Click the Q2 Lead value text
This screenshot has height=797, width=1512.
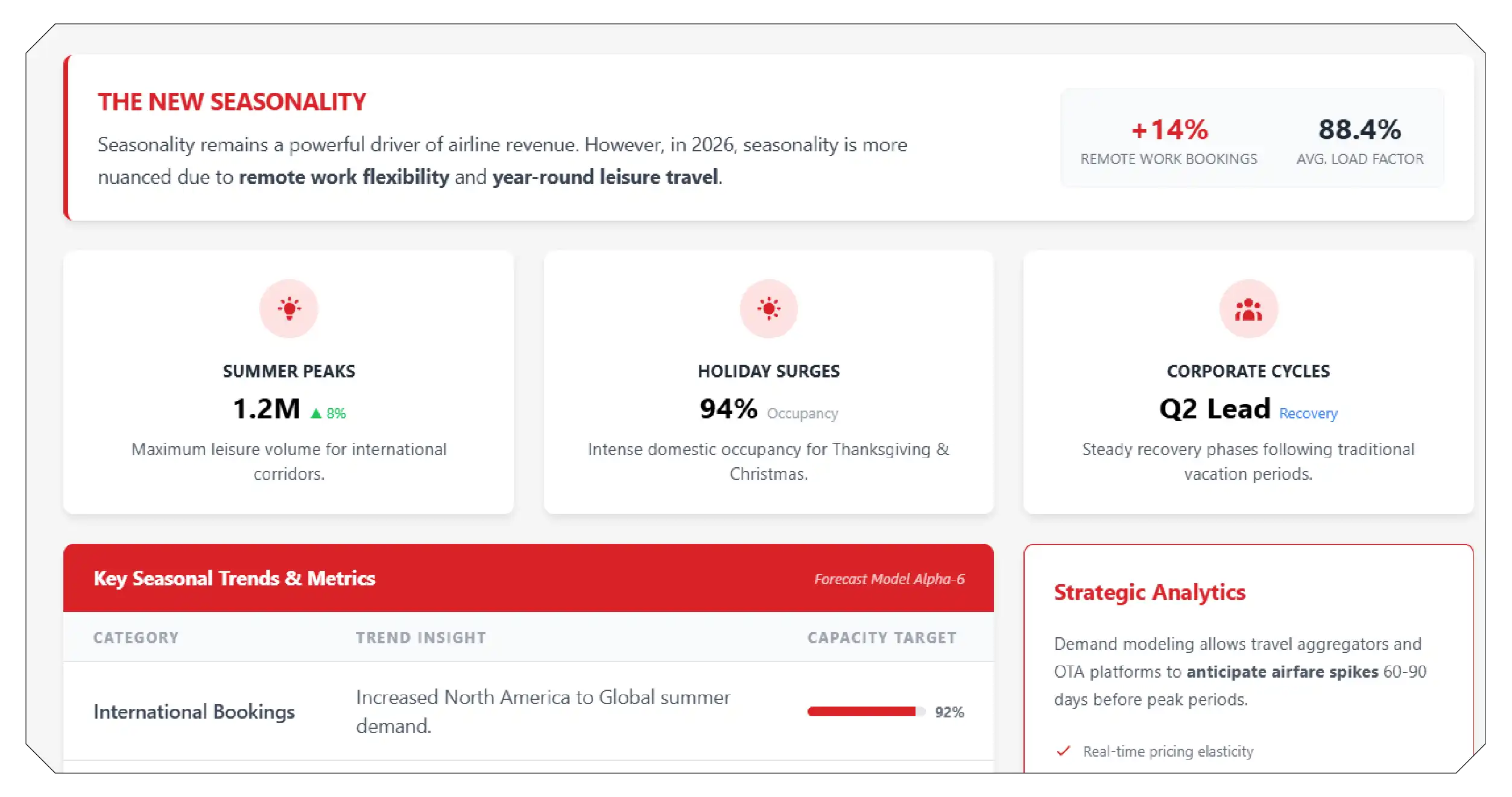pos(1214,409)
